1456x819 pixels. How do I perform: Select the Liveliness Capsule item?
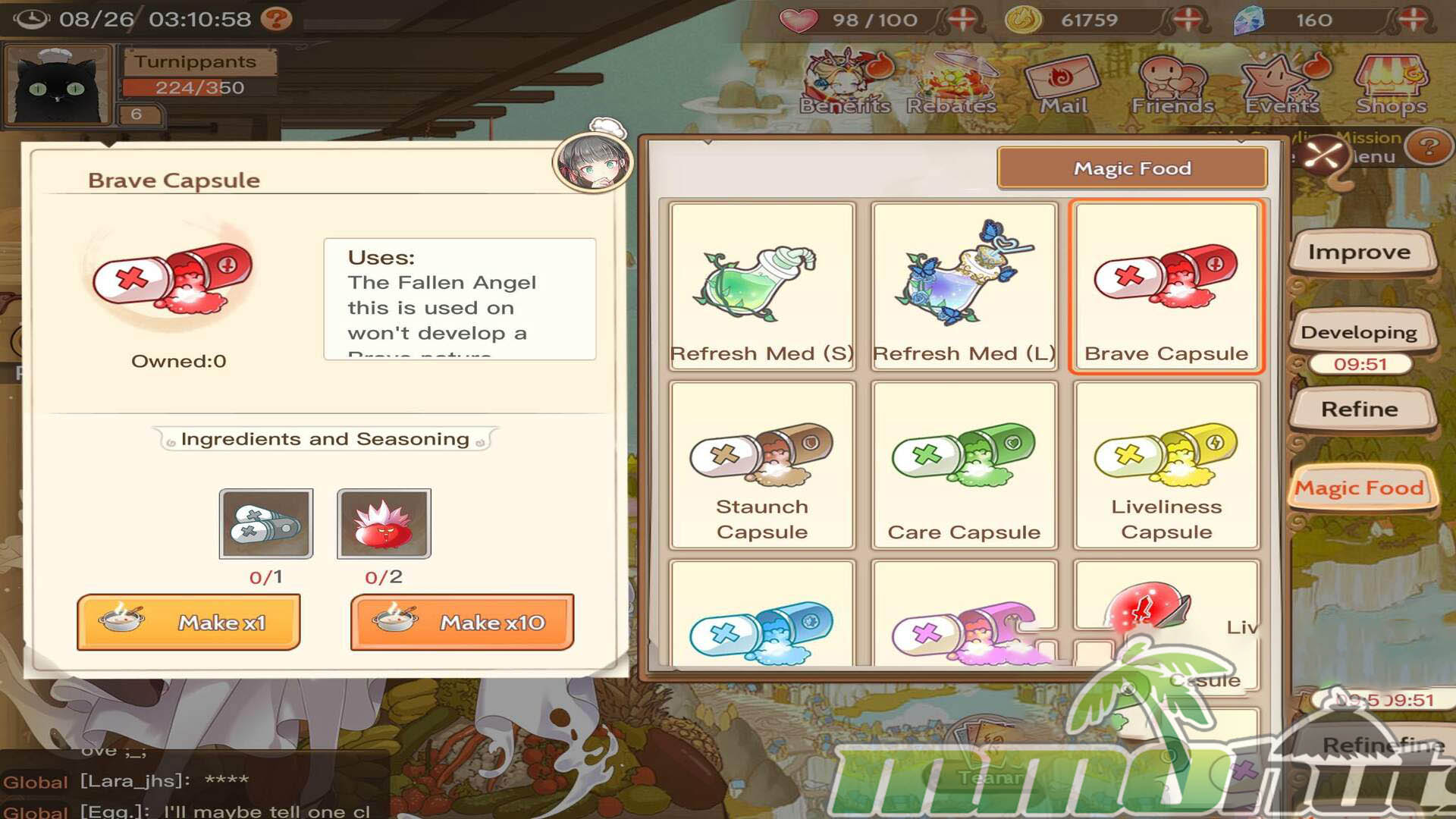coord(1166,465)
